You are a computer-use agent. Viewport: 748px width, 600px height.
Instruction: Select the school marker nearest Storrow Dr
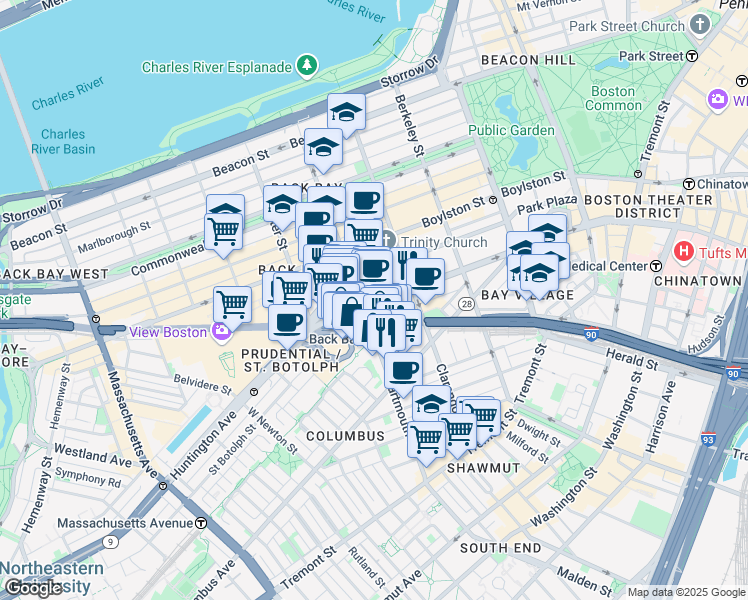pyautogui.click(x=346, y=114)
